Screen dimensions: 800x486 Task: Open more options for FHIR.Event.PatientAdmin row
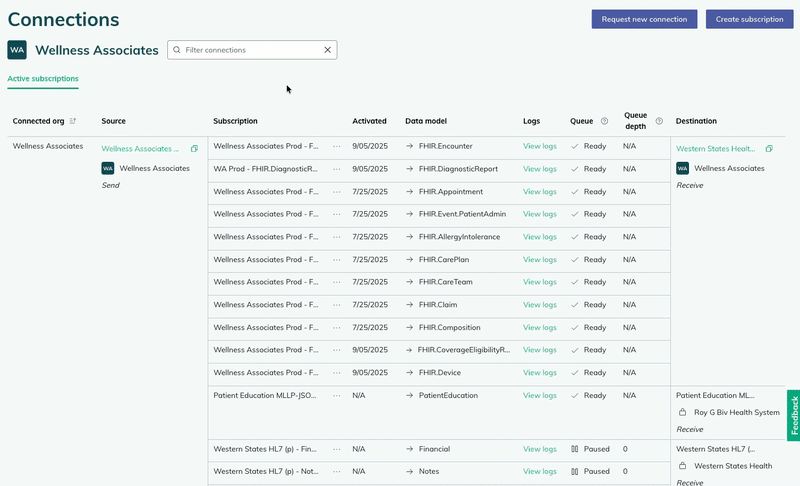[337, 214]
